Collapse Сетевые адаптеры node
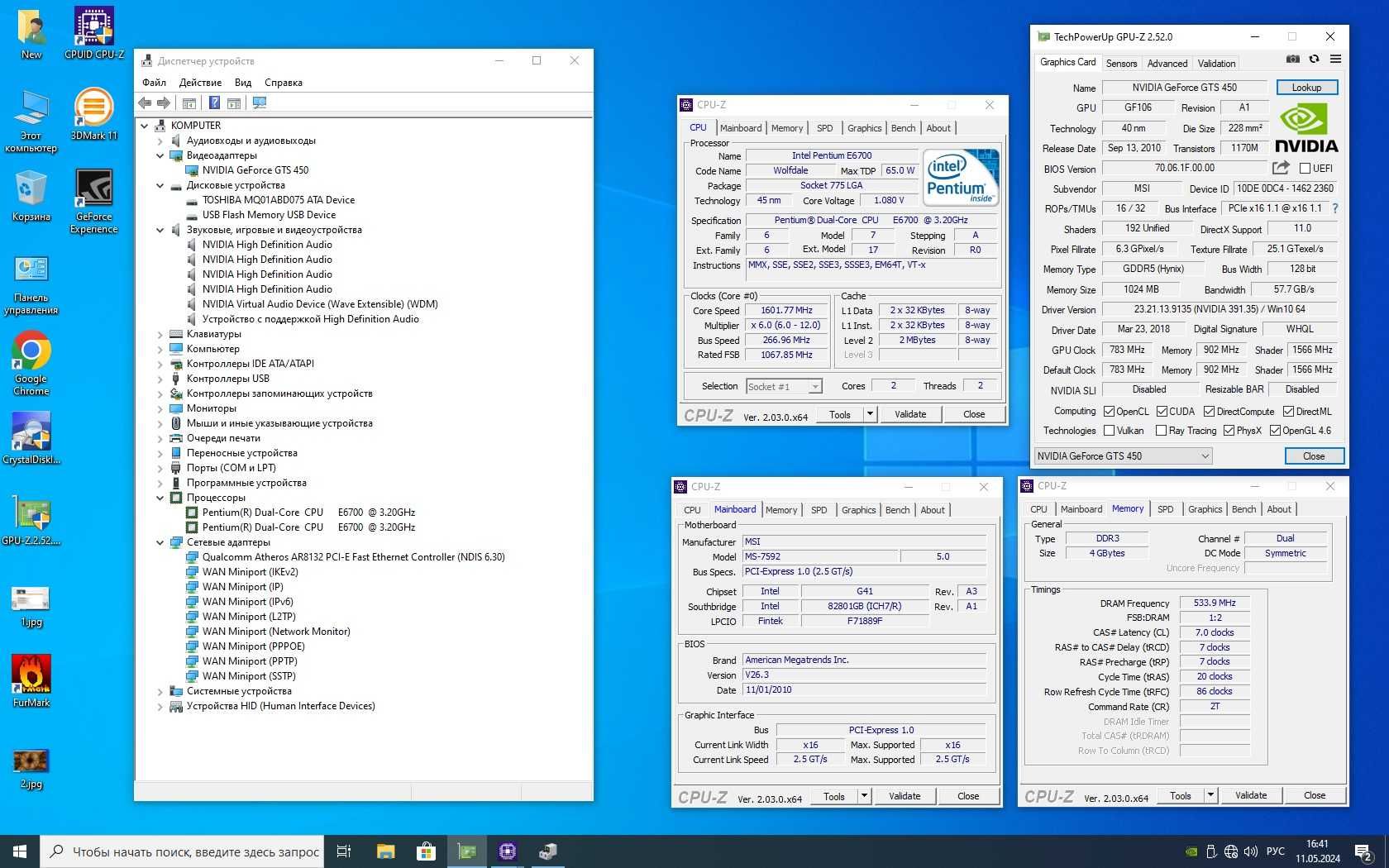This screenshot has width=1389, height=868. point(160,542)
